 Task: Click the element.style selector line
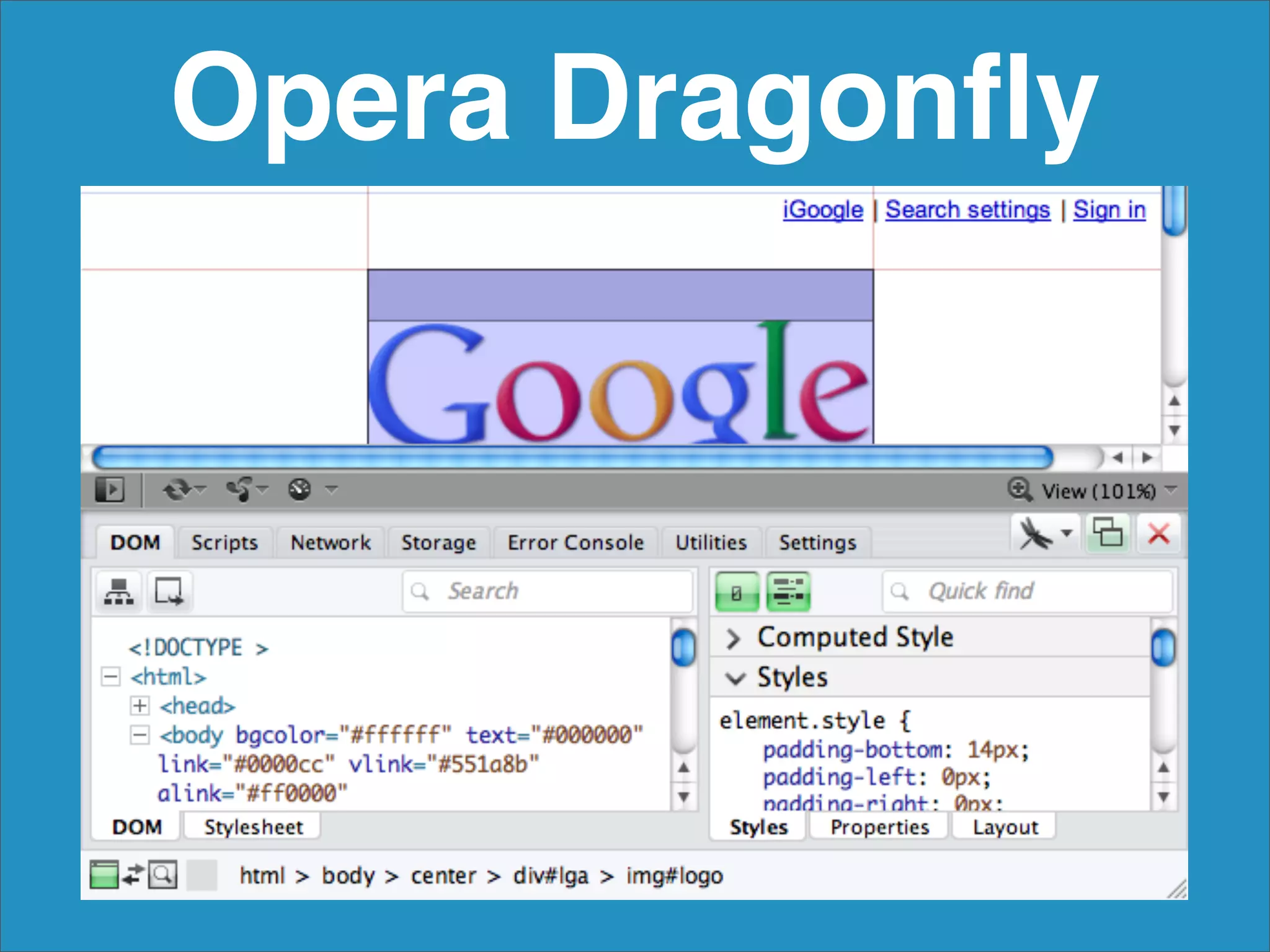[x=815, y=721]
